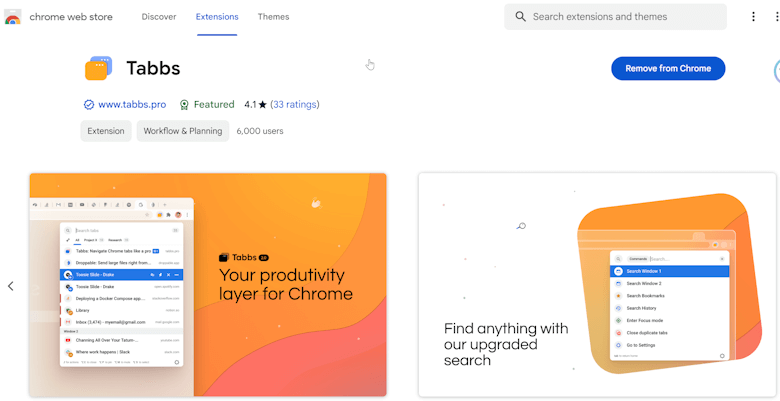The height and width of the screenshot is (401, 780).
Task: Select the Workflow & Planning chip
Action: (183, 131)
